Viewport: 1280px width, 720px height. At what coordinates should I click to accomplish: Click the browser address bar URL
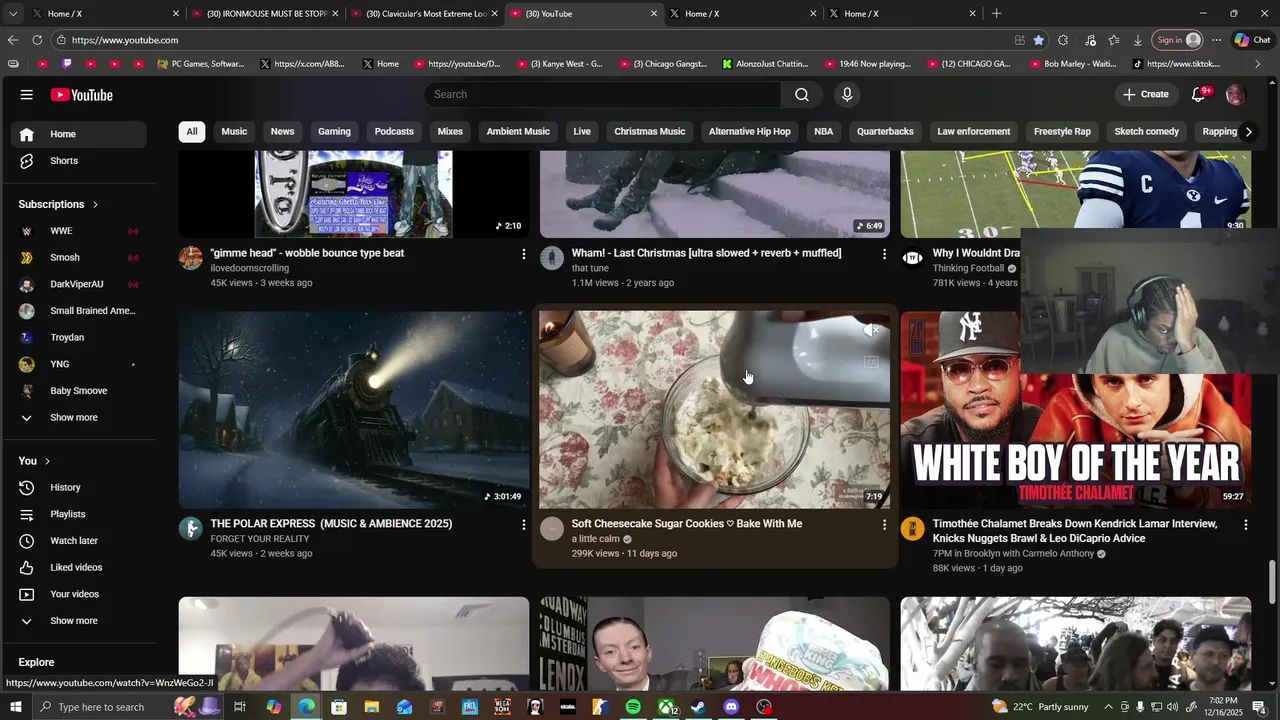(125, 40)
